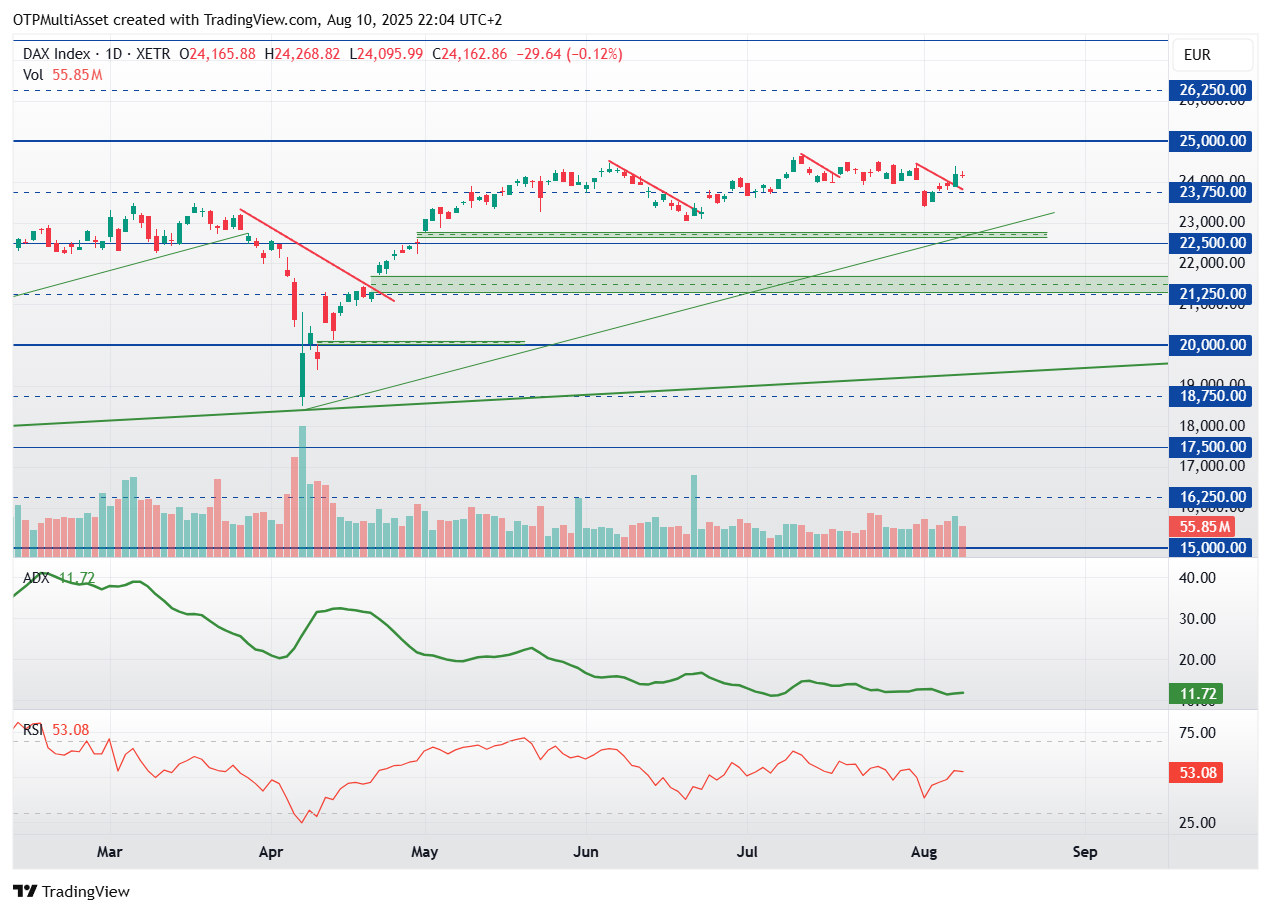The image size is (1271, 913).
Task: Select the 20,000.00 horizontal level label
Action: 1210,345
